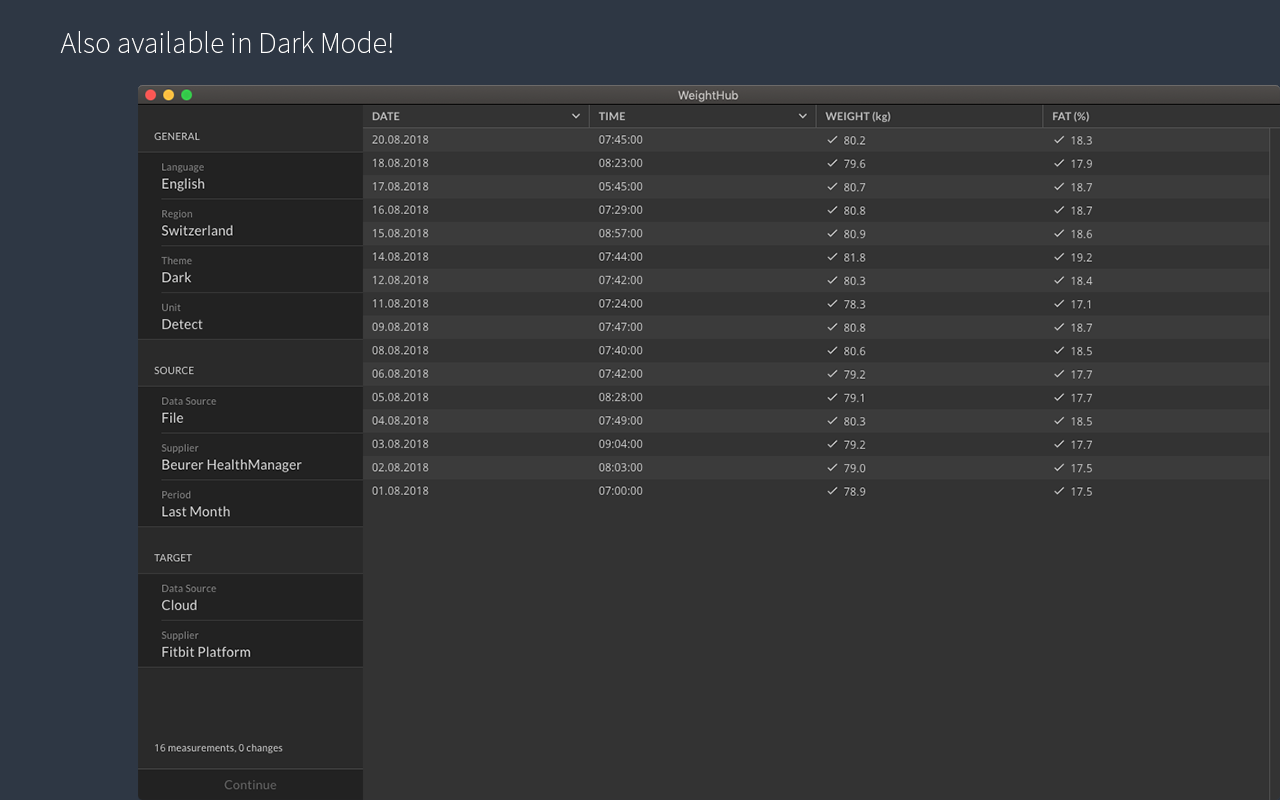This screenshot has height=800, width=1280.
Task: Click time cell 07:44:00
Action: coord(621,257)
